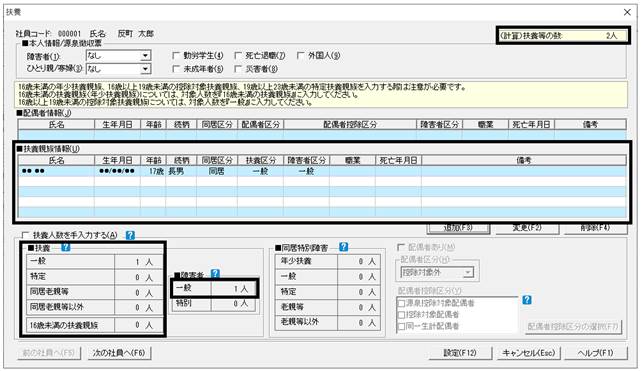This screenshot has width=642, height=371.
Task: Open ヘルプ(F1) button
Action: point(596,353)
